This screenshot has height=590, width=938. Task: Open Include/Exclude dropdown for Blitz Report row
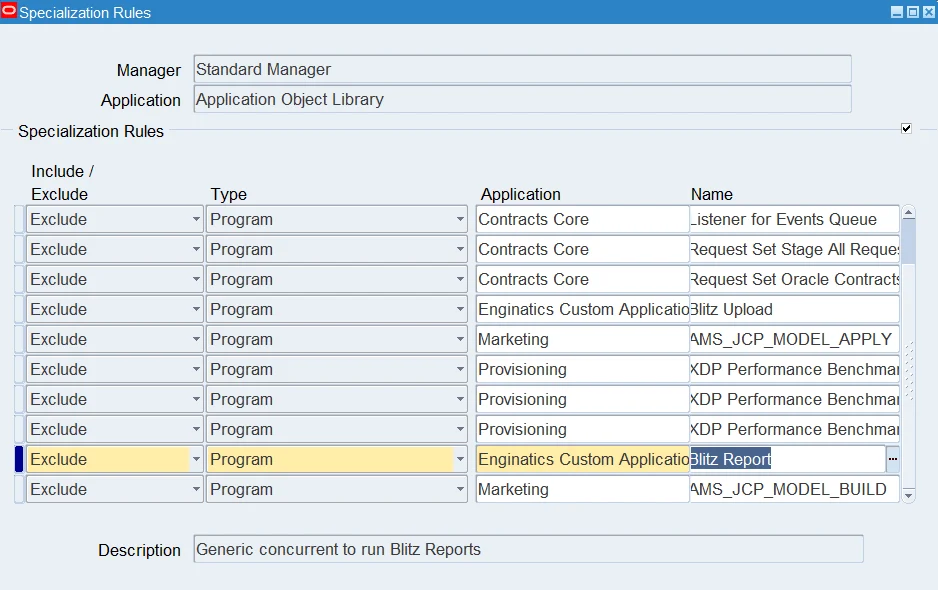click(x=196, y=459)
